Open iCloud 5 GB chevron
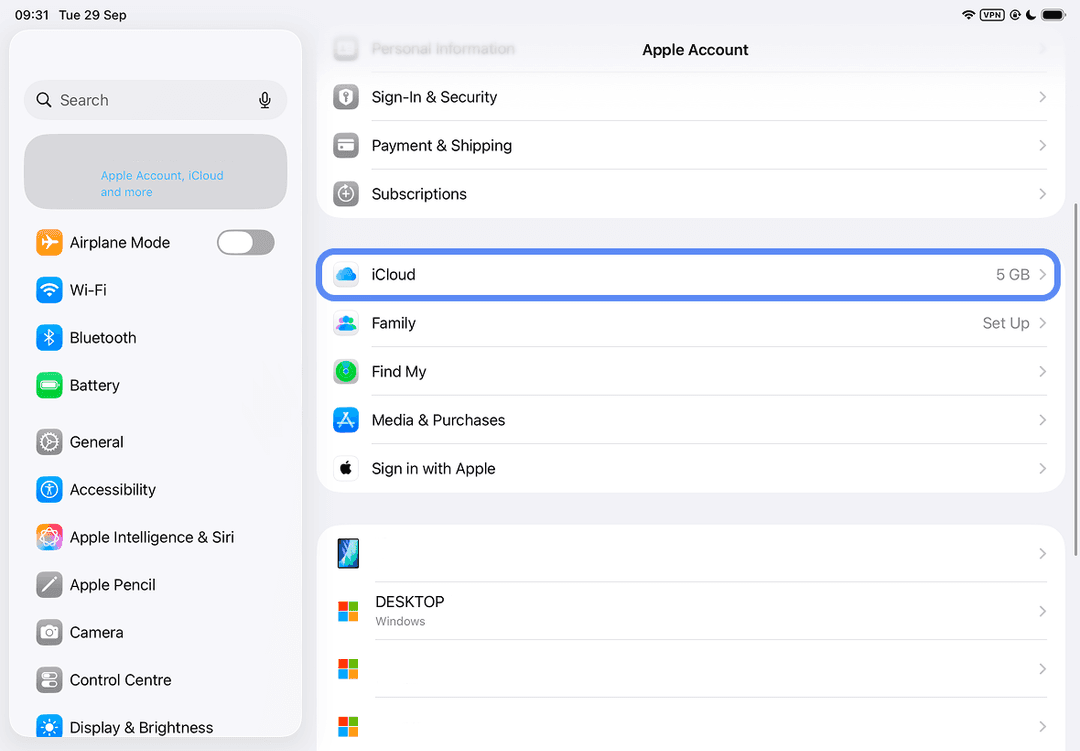Screen dimensions: 1080x751 click(x=1043, y=274)
